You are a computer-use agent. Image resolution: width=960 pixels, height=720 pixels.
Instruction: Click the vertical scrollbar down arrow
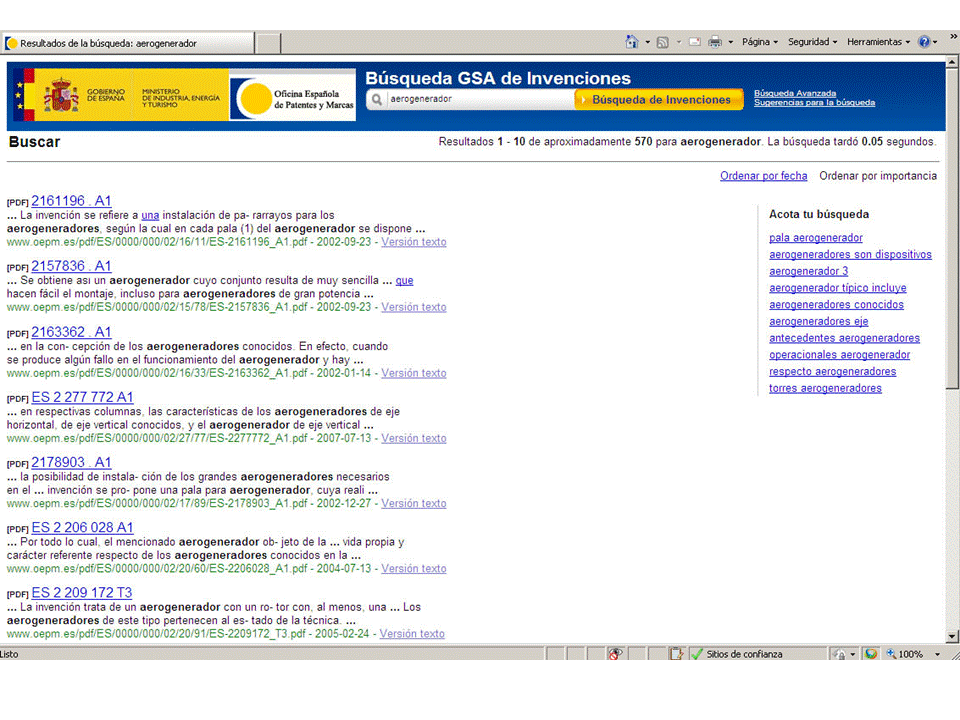pos(952,636)
